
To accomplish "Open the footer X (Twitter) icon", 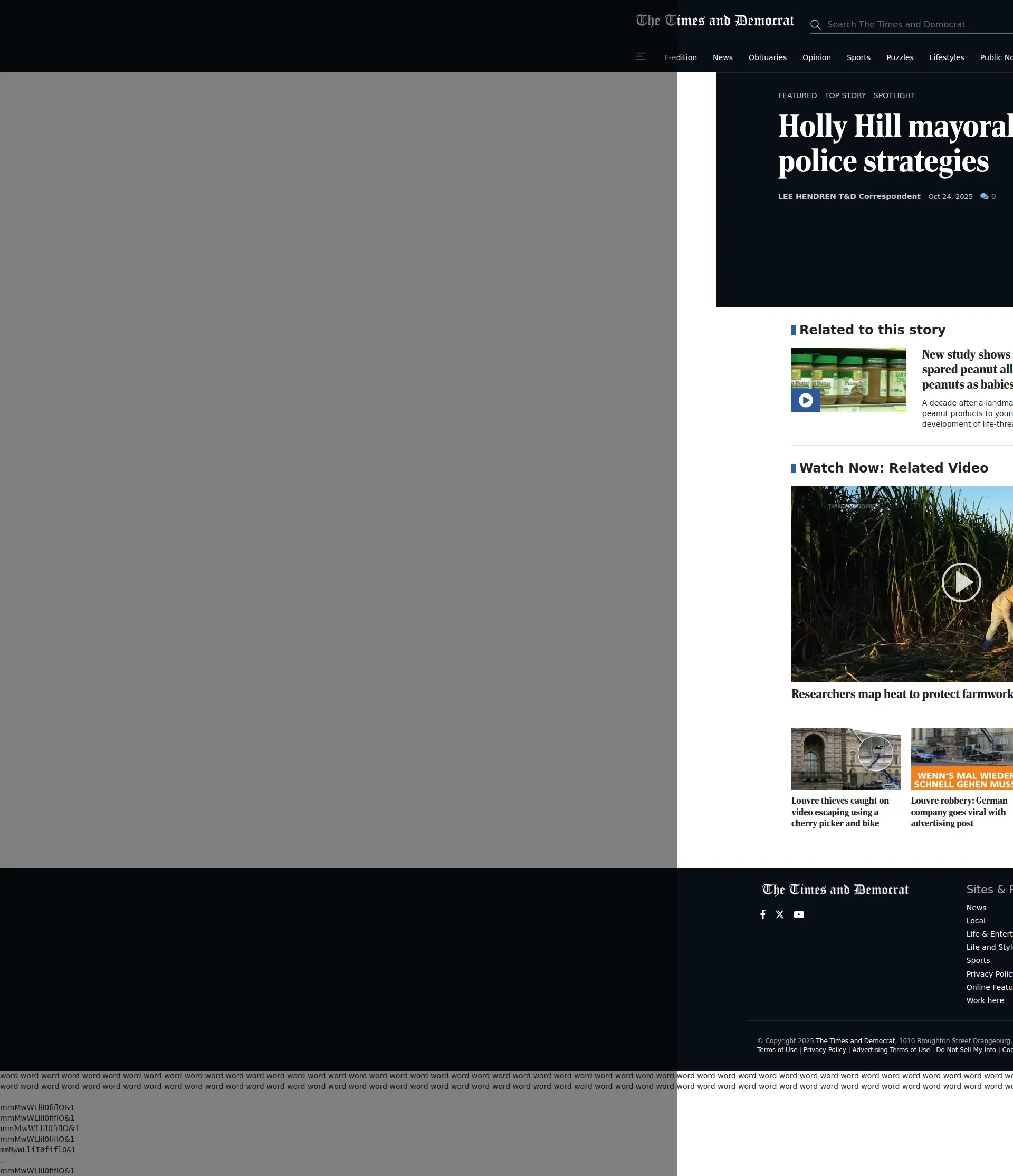I will (x=780, y=914).
